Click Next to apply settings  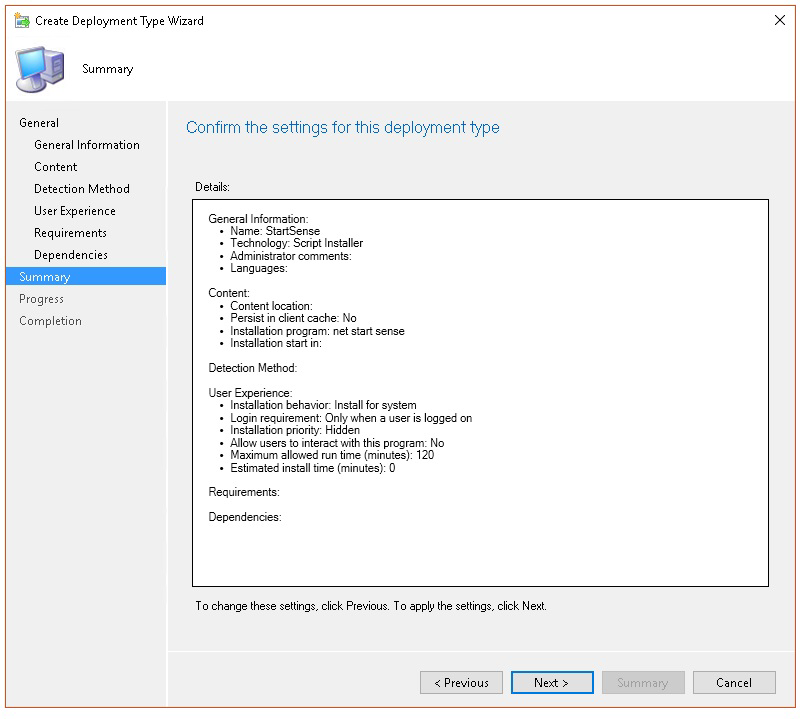point(551,683)
